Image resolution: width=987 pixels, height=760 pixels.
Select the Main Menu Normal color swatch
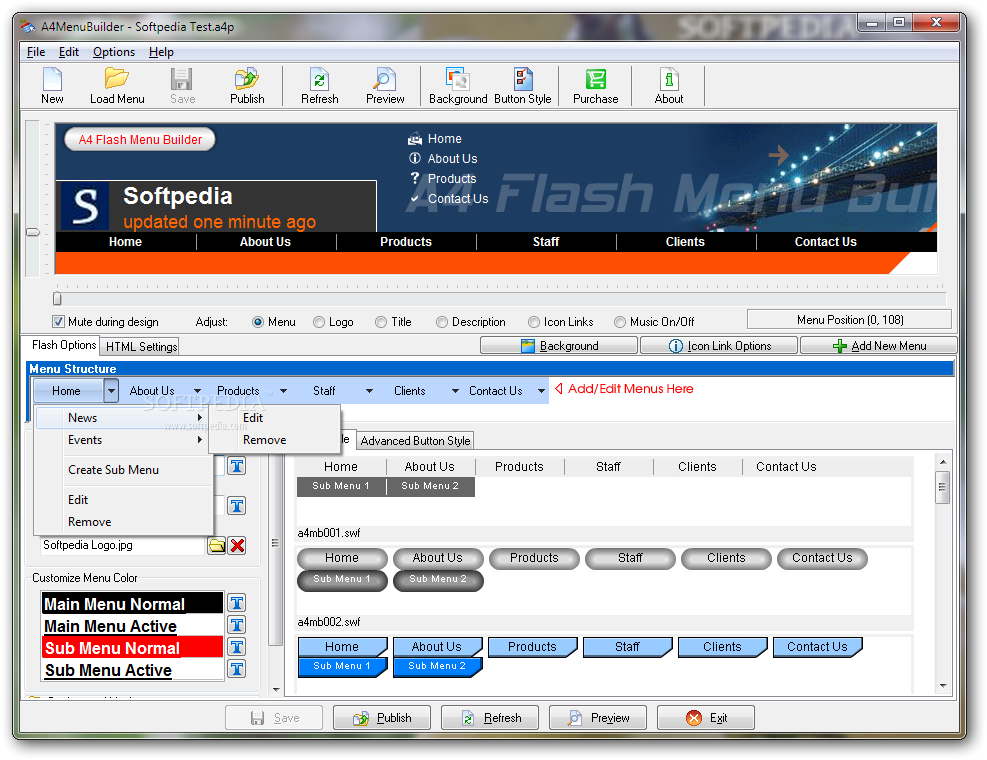pyautogui.click(x=132, y=603)
